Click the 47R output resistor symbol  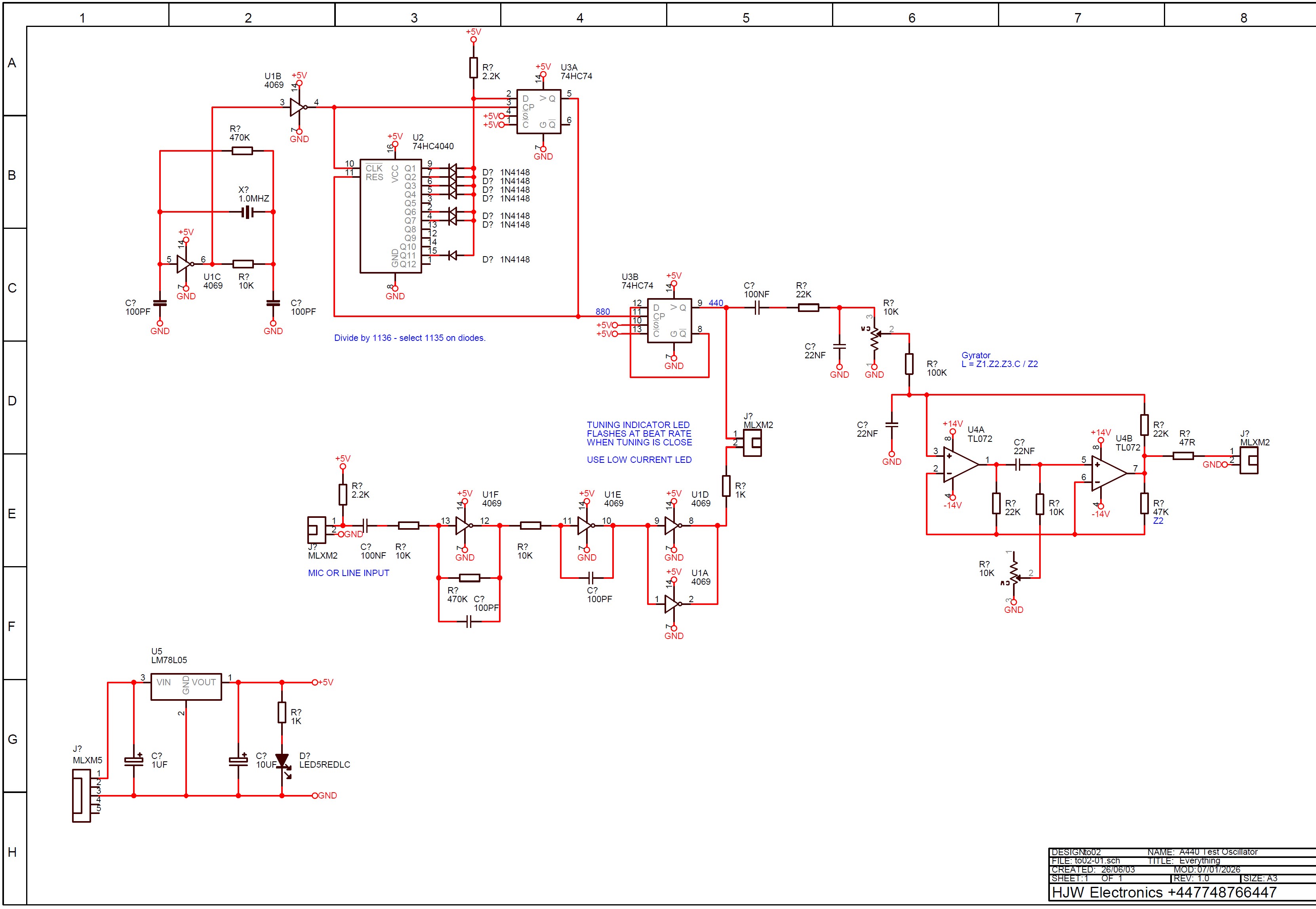click(1183, 456)
